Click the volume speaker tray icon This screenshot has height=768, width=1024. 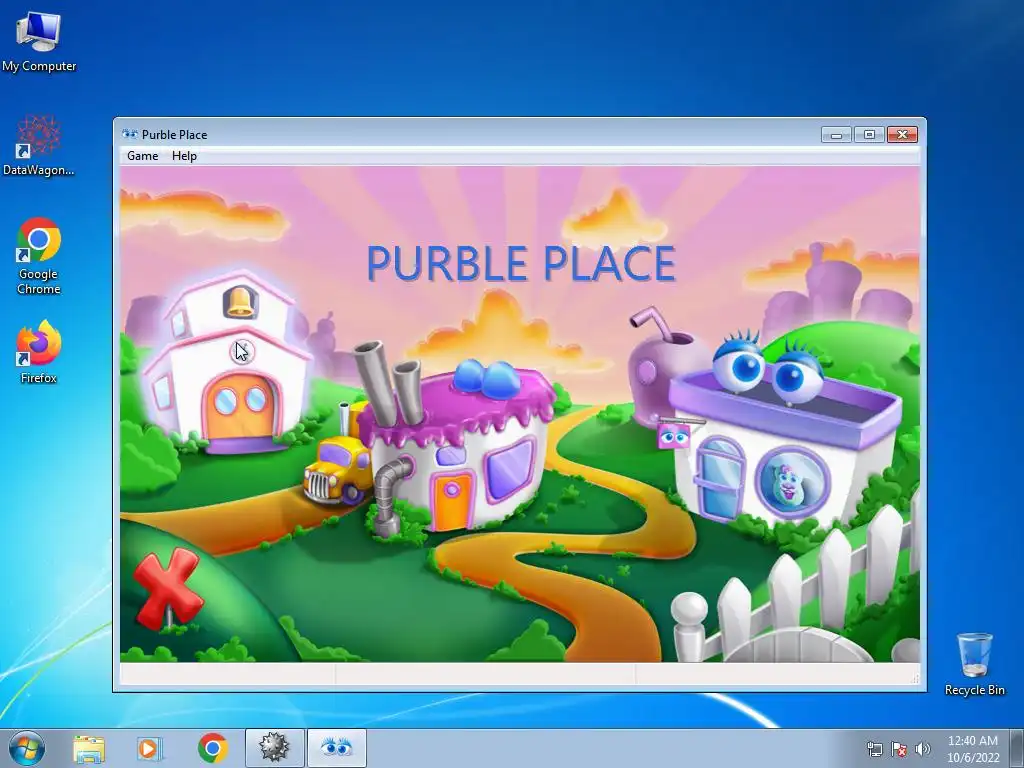[x=922, y=749]
